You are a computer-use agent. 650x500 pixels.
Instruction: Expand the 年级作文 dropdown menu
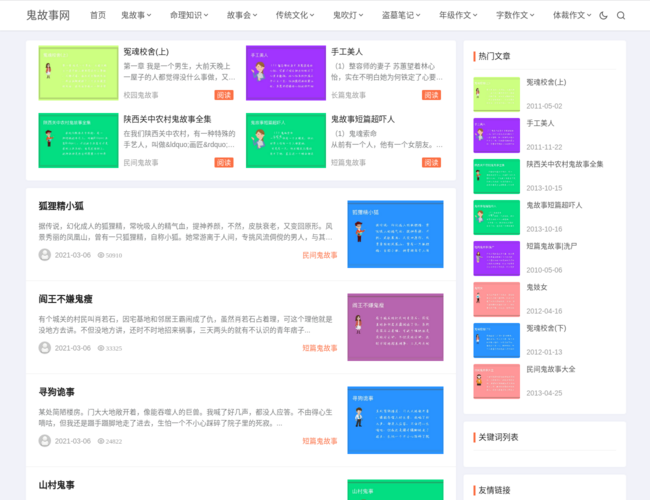click(458, 15)
